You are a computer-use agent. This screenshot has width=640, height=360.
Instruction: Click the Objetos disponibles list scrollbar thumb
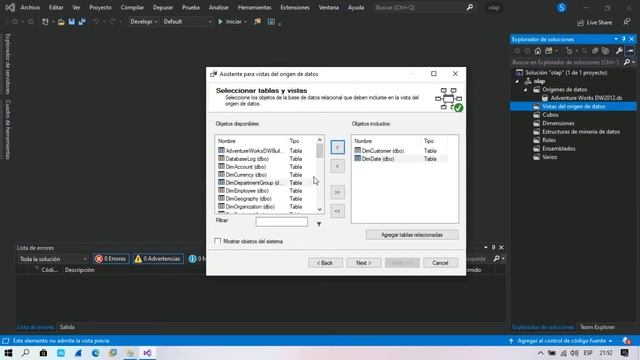pos(320,151)
